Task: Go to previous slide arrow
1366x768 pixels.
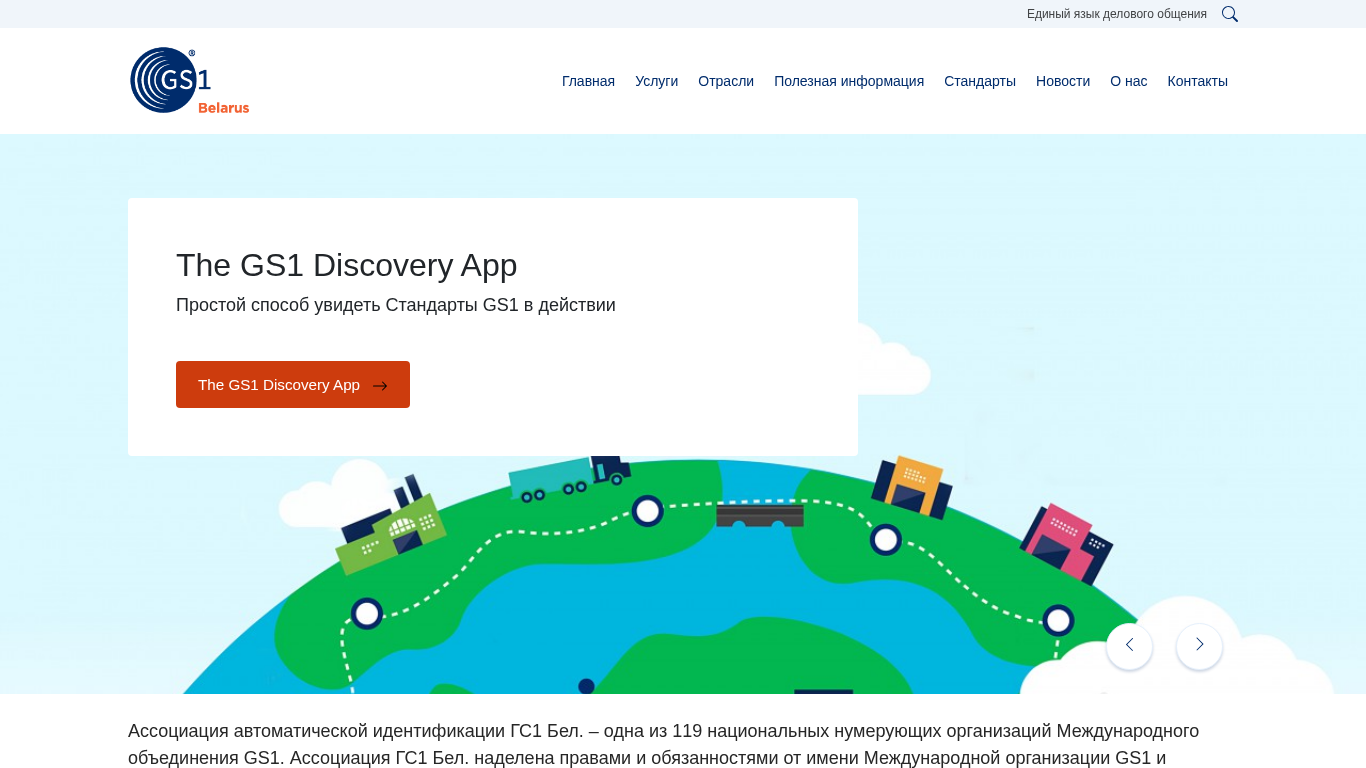Action: click(1129, 646)
